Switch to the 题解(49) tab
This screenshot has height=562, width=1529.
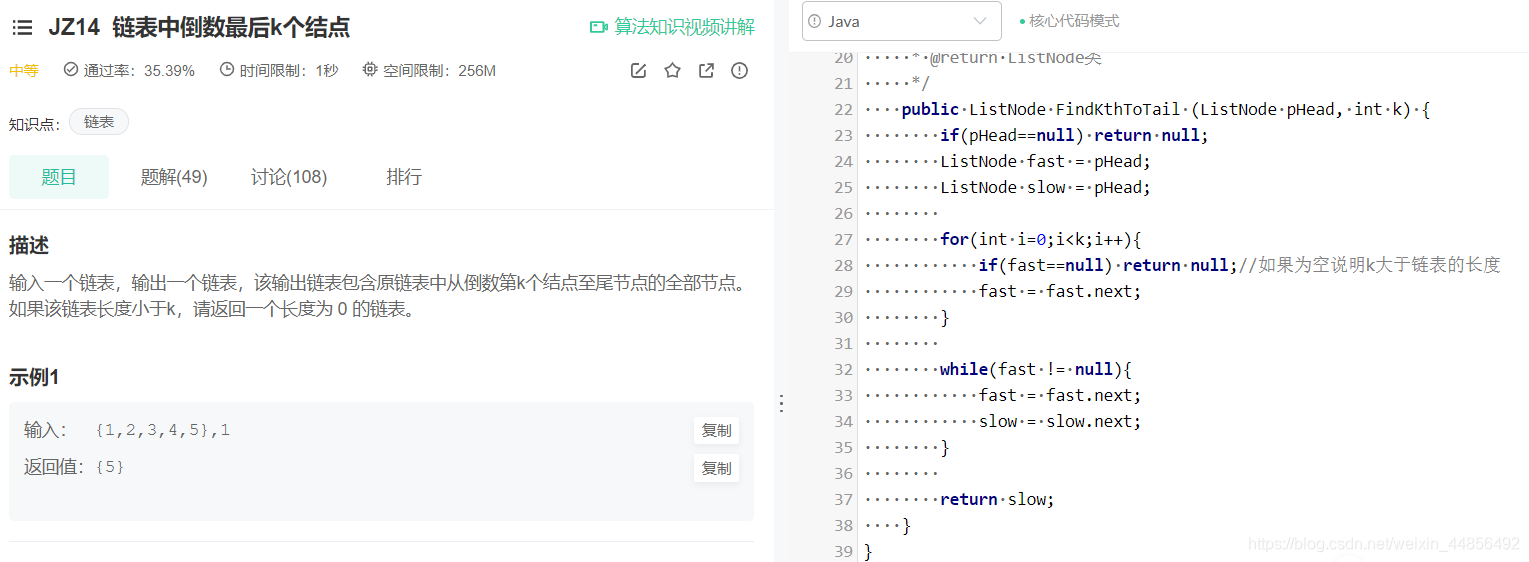coord(174,177)
